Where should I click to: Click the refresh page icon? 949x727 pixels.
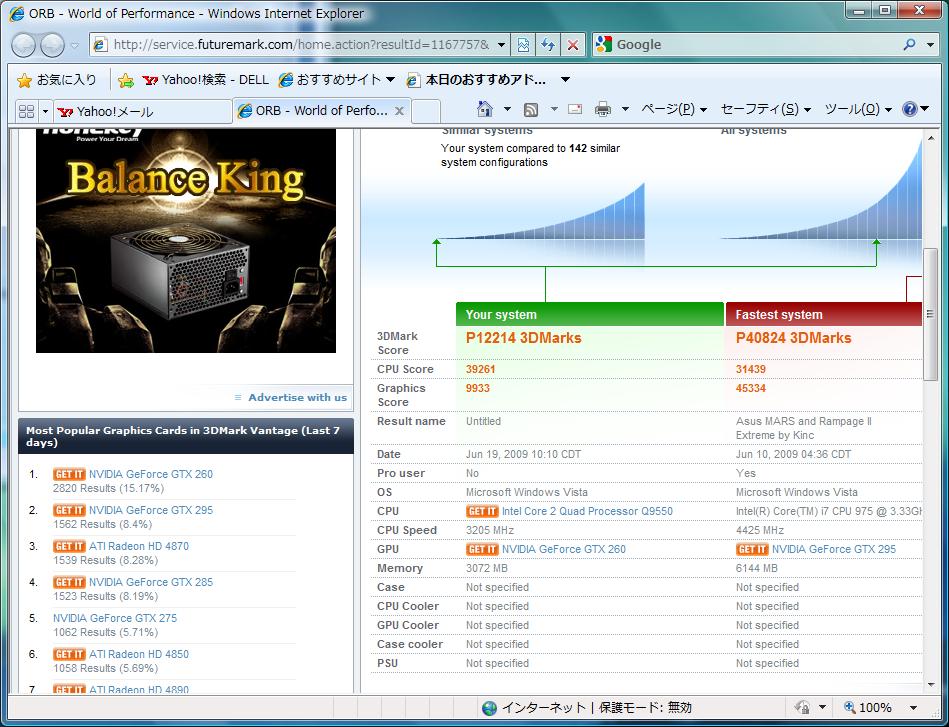(x=548, y=44)
